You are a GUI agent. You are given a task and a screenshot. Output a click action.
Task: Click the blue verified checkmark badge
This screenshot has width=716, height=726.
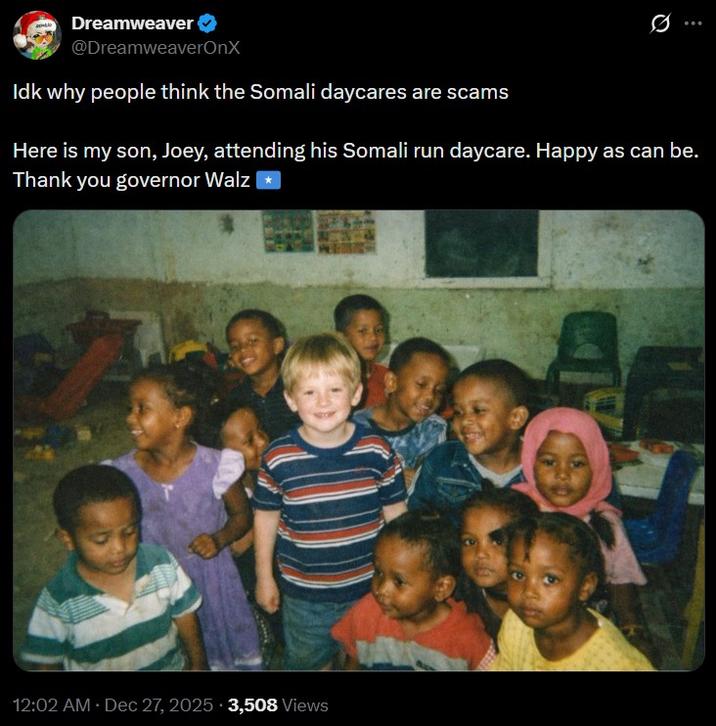207,23
